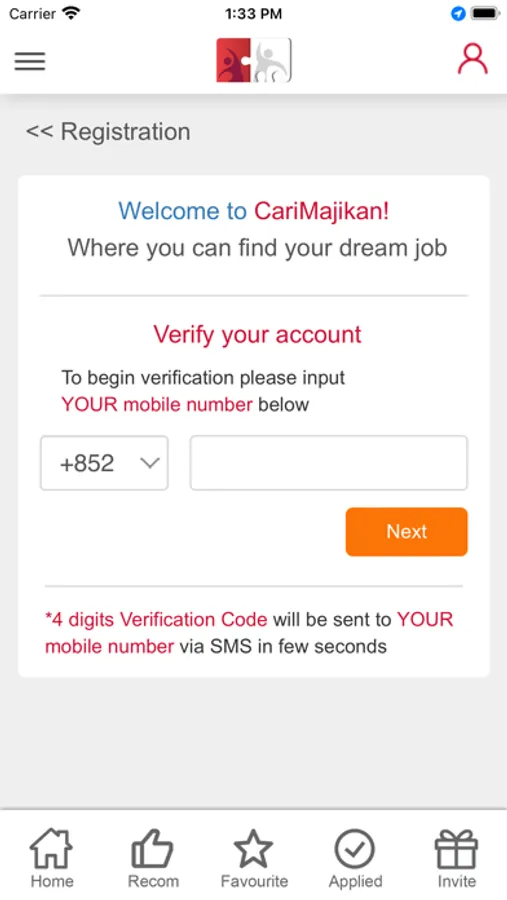Expand the +852 country code dropdown

pyautogui.click(x=104, y=463)
